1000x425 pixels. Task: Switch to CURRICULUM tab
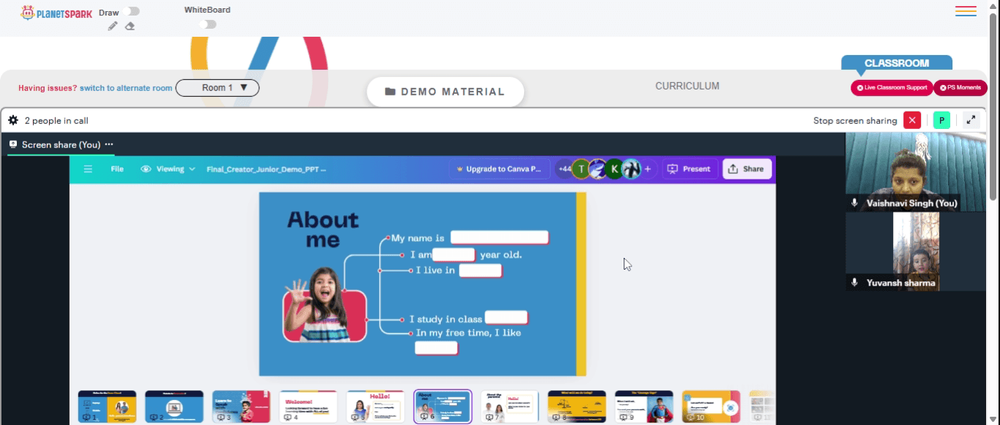click(687, 86)
